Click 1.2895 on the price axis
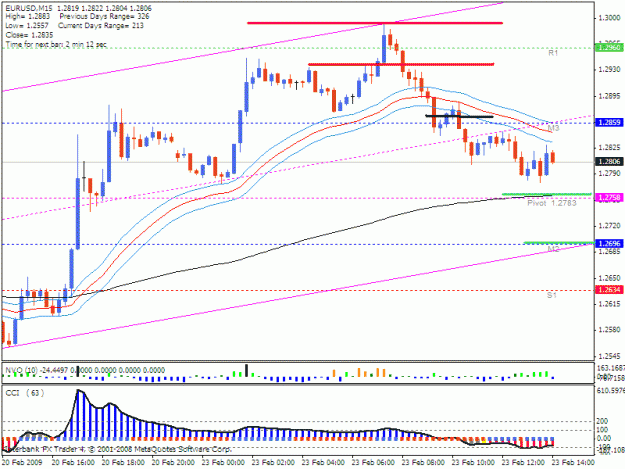The image size is (625, 469). point(609,96)
